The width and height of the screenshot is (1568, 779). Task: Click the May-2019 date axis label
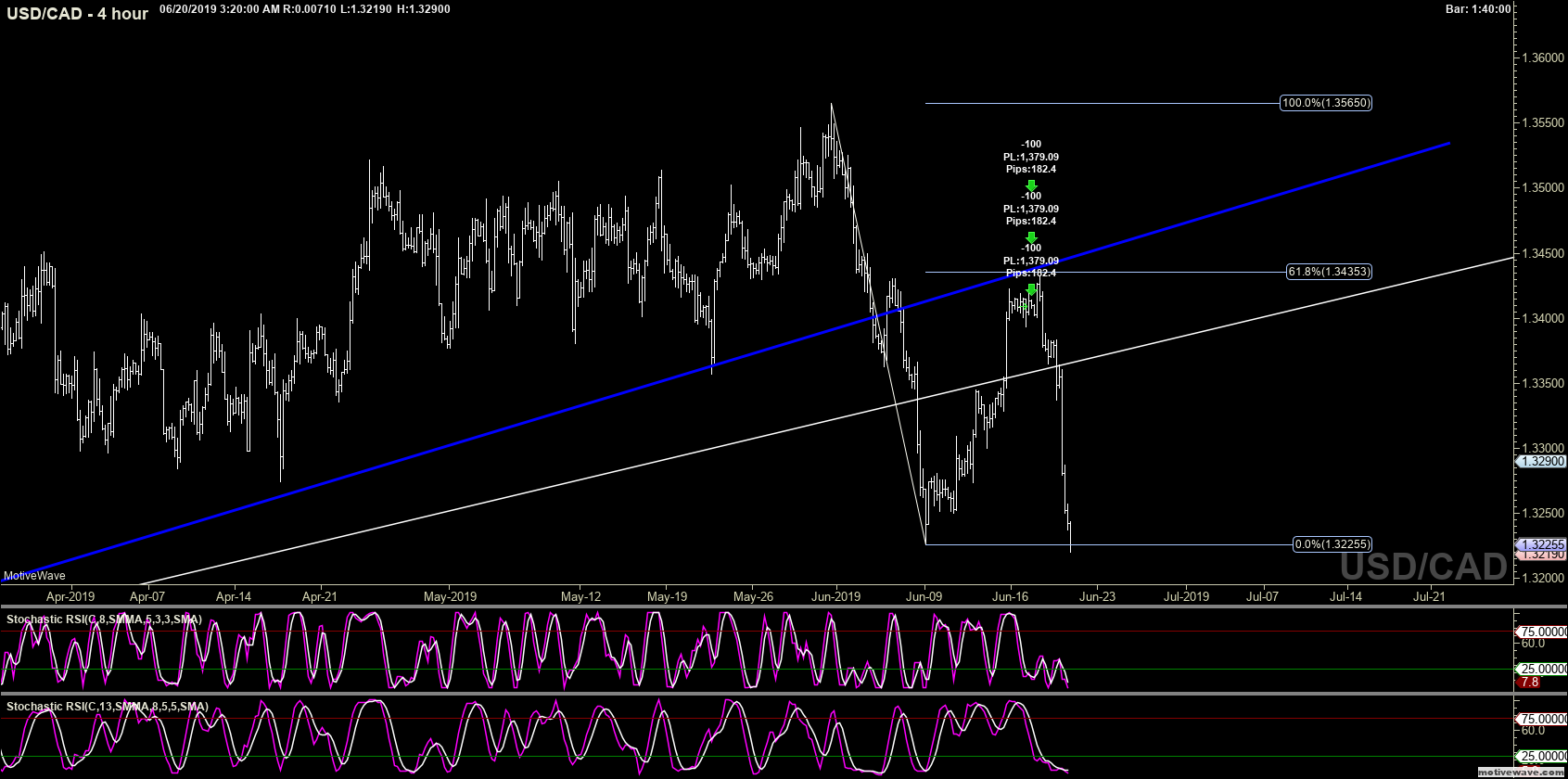pyautogui.click(x=450, y=596)
